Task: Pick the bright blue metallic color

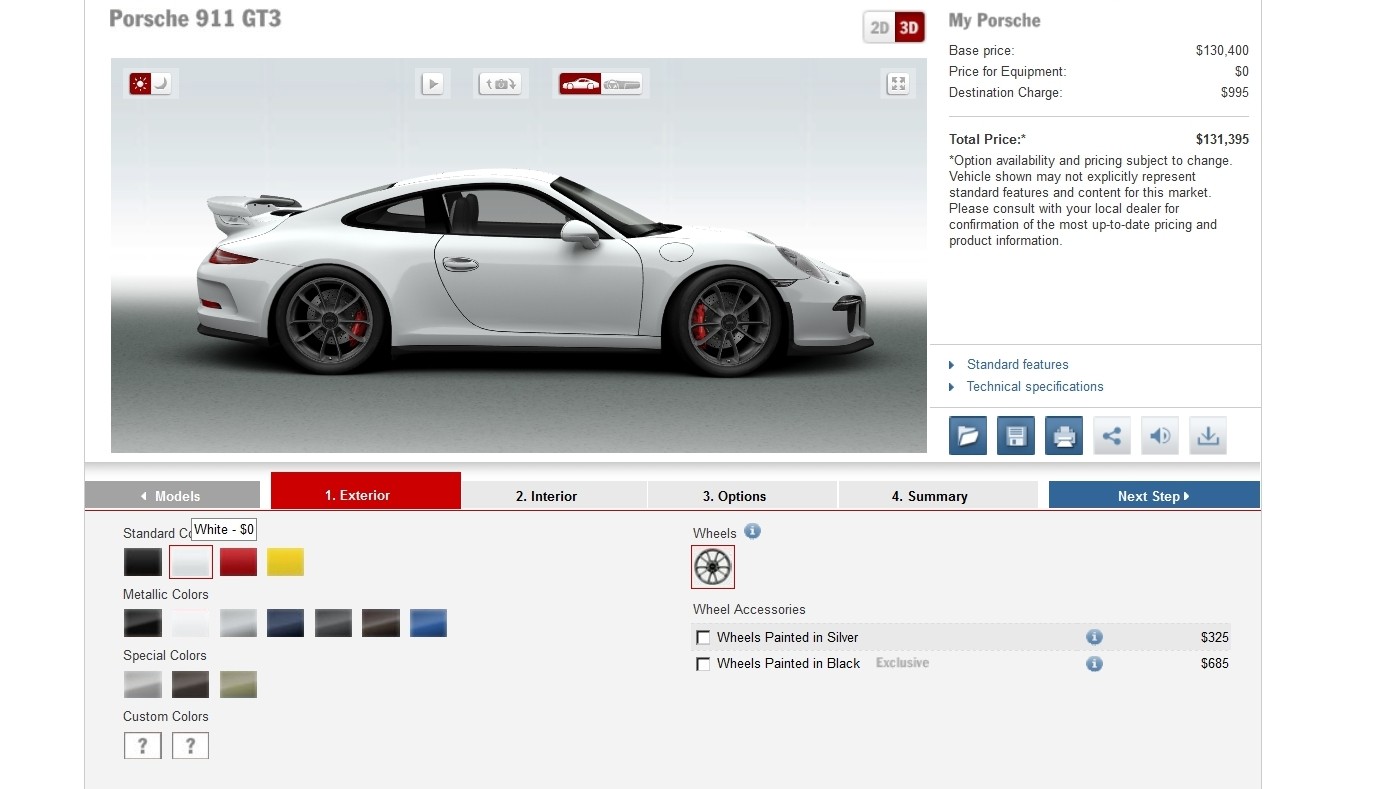Action: pyautogui.click(x=428, y=623)
